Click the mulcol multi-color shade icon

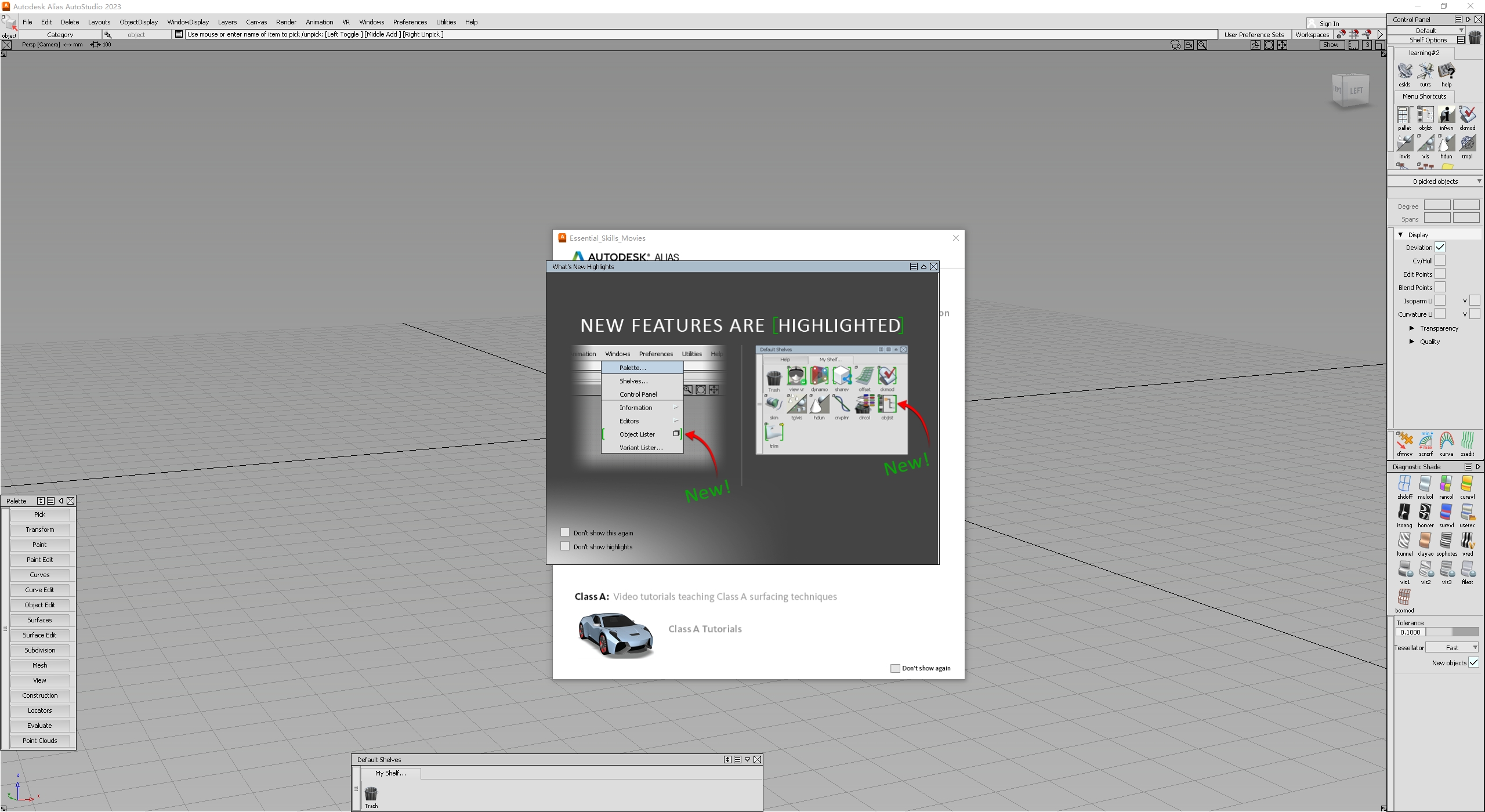pyautogui.click(x=1425, y=484)
